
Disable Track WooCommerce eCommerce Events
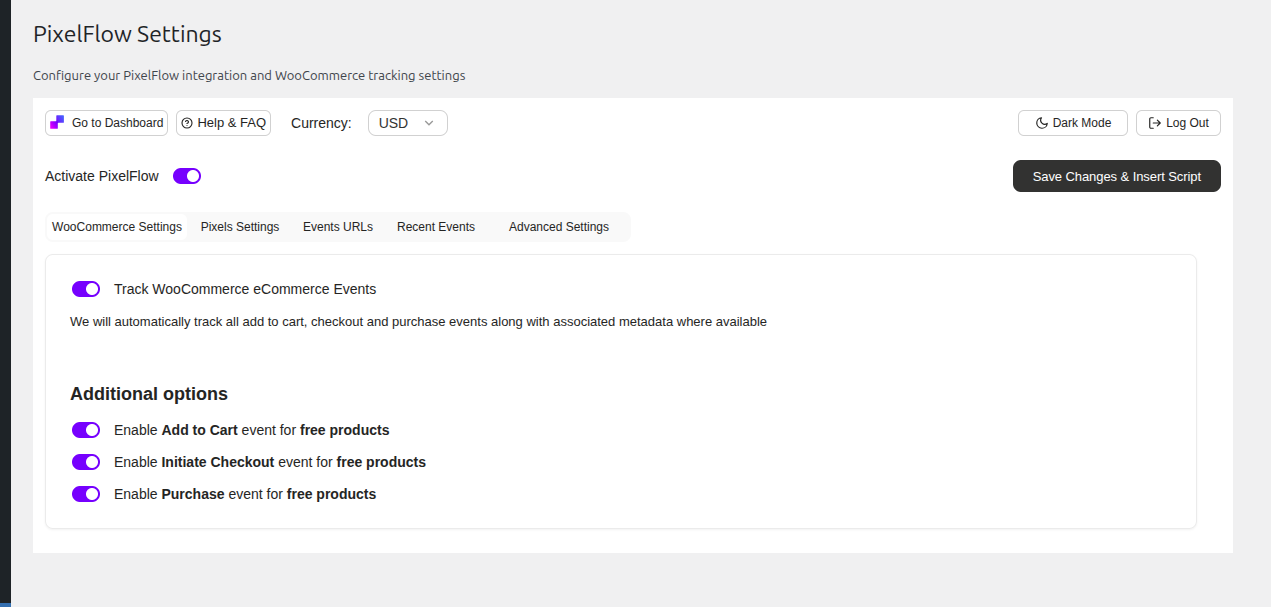pyautogui.click(x=86, y=288)
